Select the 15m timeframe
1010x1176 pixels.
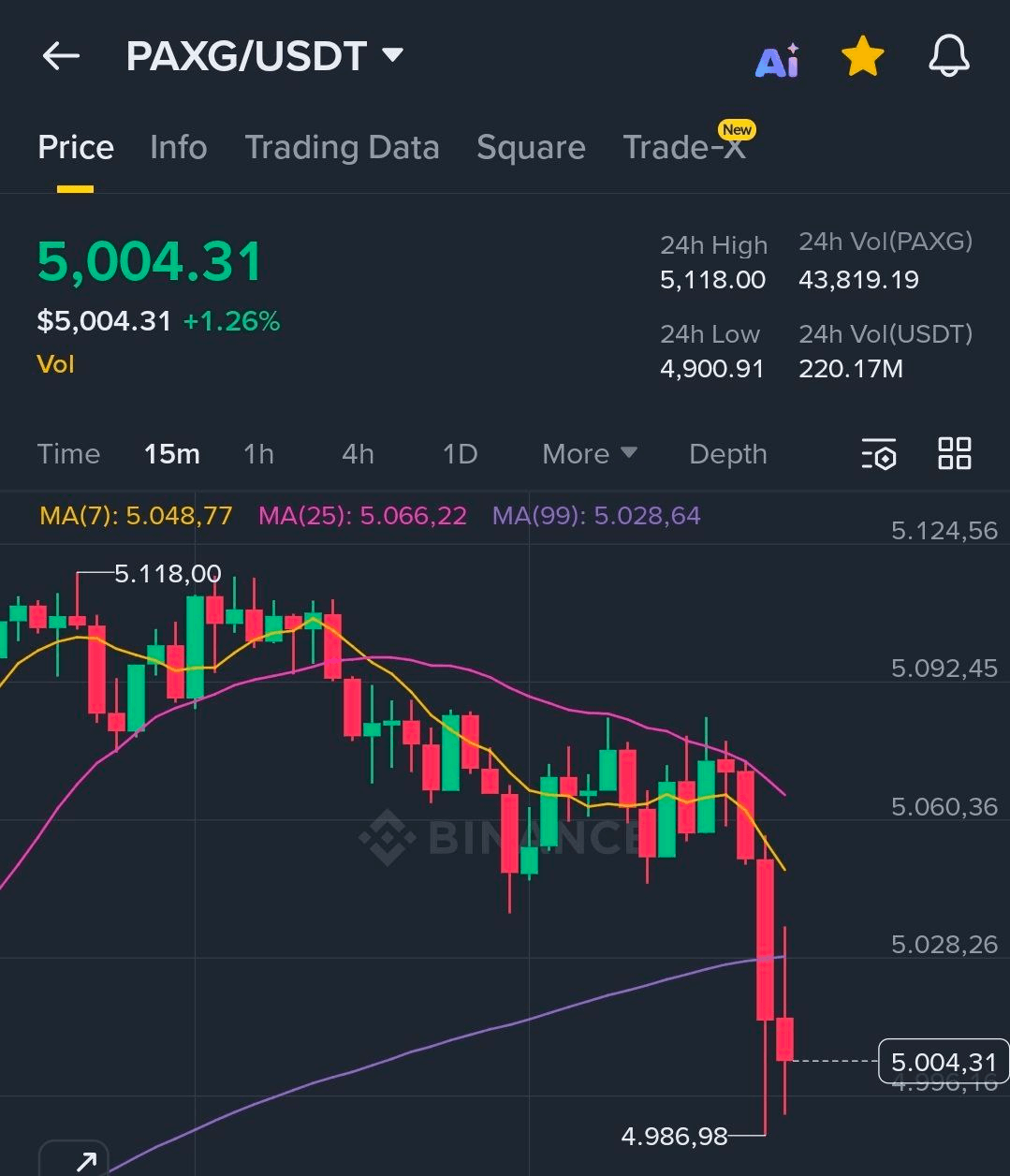pyautogui.click(x=171, y=454)
